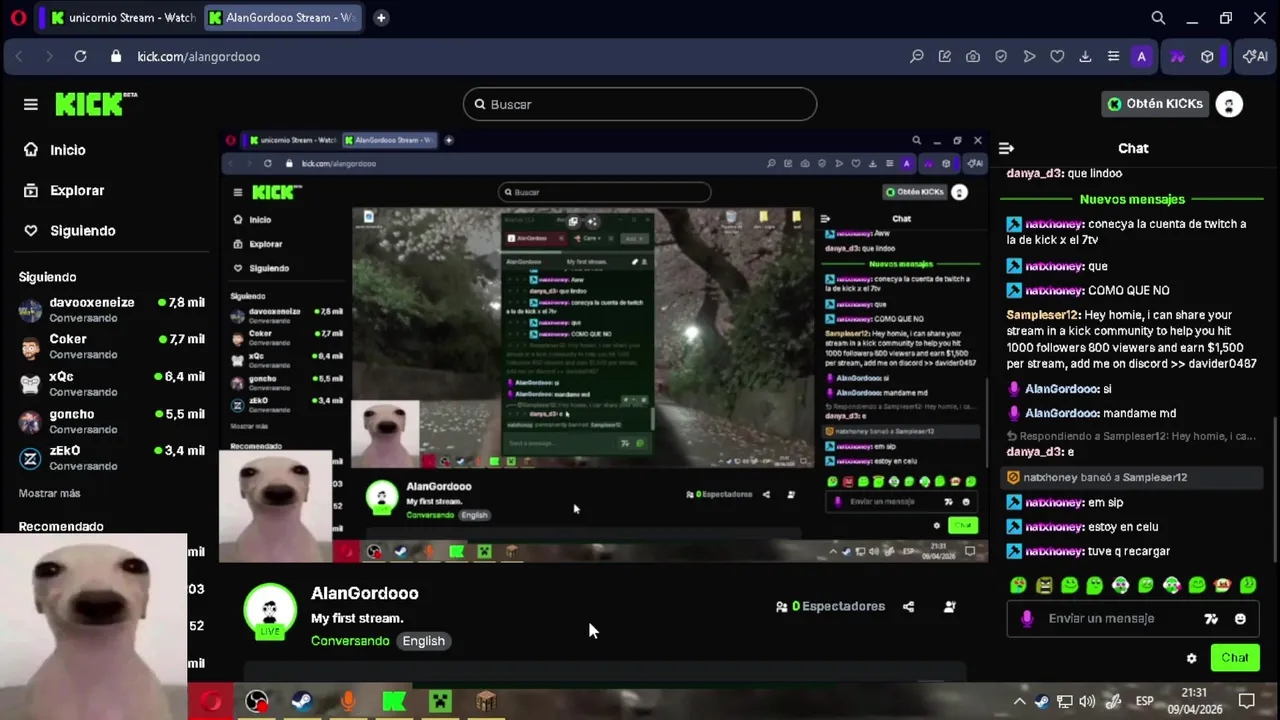The height and width of the screenshot is (720, 1280).
Task: Select the angry yellow face emote
Action: [x=1044, y=585]
